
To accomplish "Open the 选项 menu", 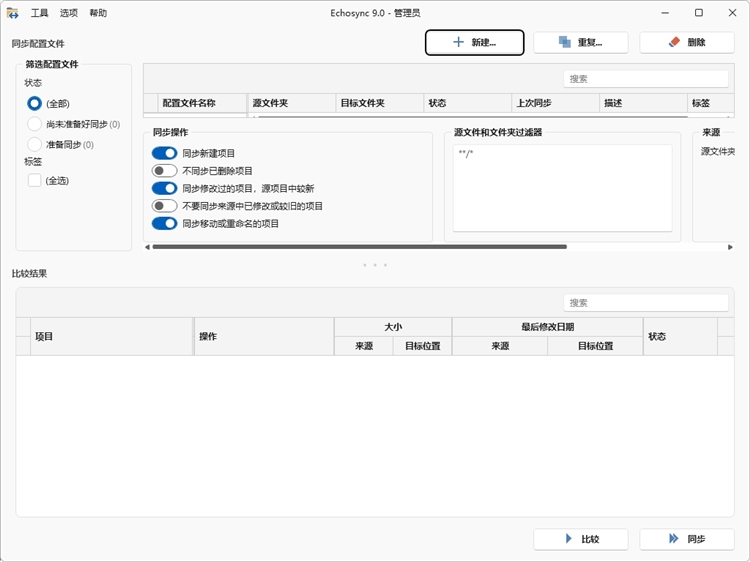I will [x=69, y=13].
